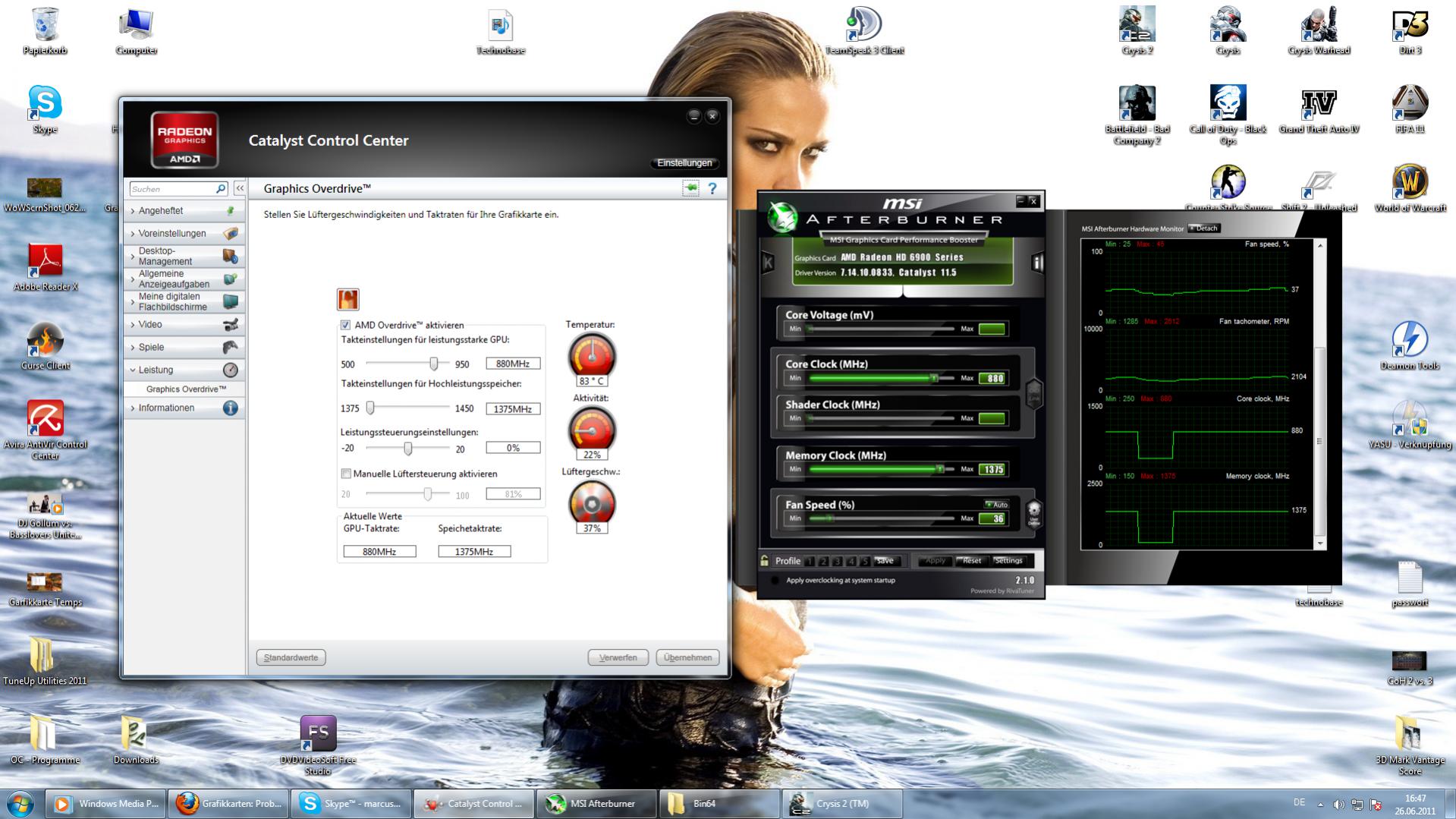
Task: Launch the Crysis Warhead desktop shortcut
Action: pos(1319,32)
